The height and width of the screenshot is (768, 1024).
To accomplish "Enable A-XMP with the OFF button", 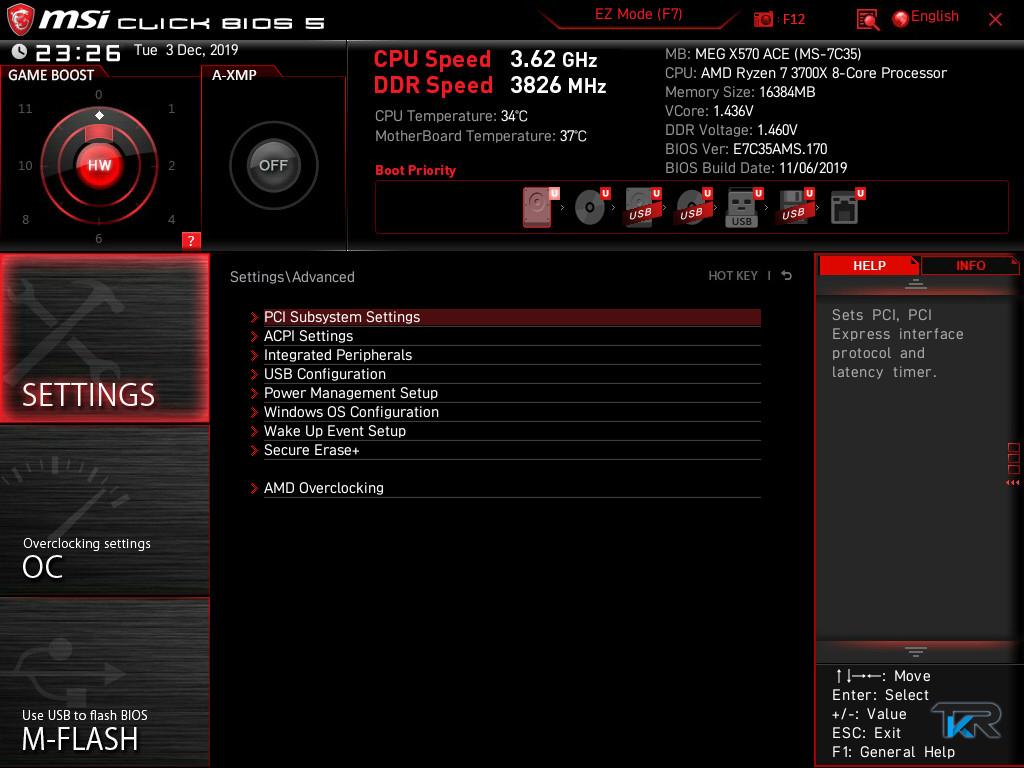I will [273, 165].
